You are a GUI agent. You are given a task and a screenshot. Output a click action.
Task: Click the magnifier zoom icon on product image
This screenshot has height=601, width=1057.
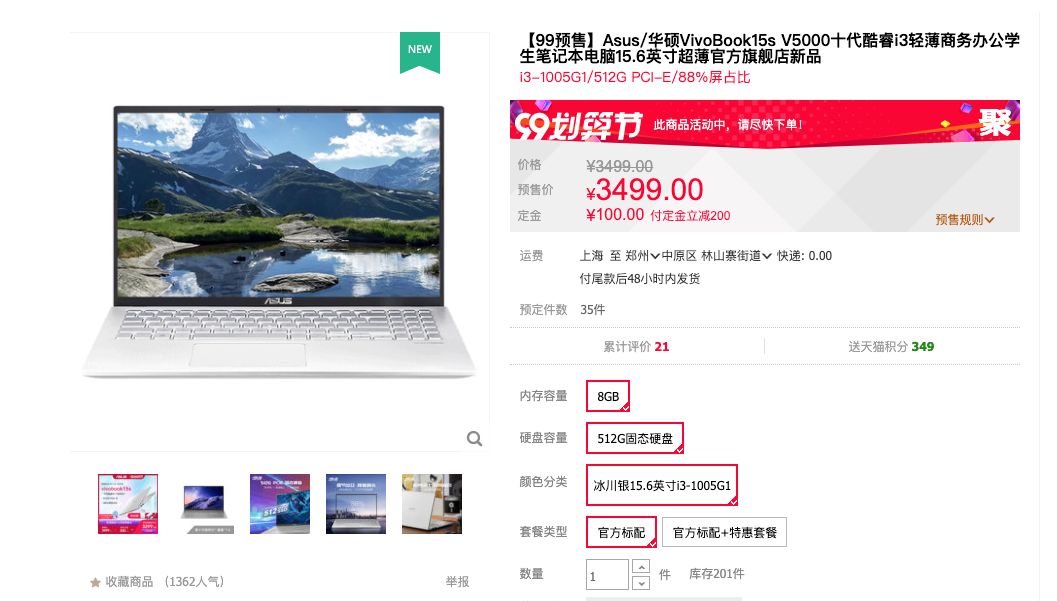[x=475, y=439]
